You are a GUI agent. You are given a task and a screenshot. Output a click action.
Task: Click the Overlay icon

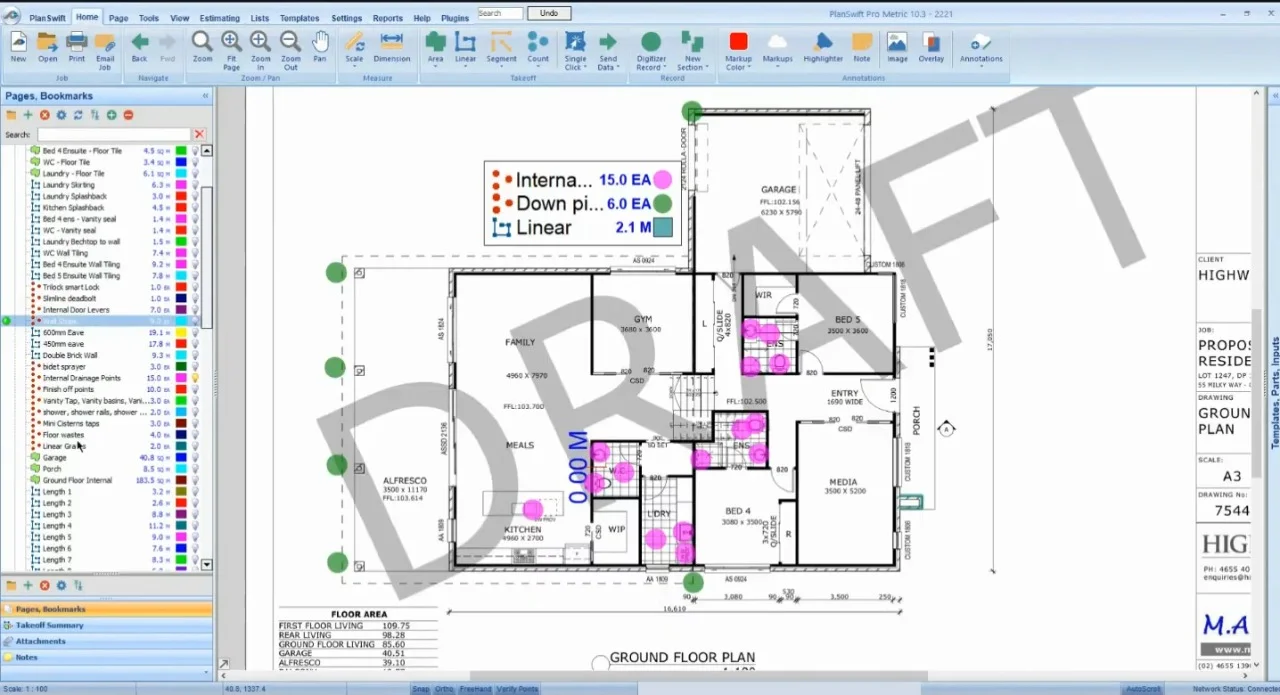click(x=931, y=47)
